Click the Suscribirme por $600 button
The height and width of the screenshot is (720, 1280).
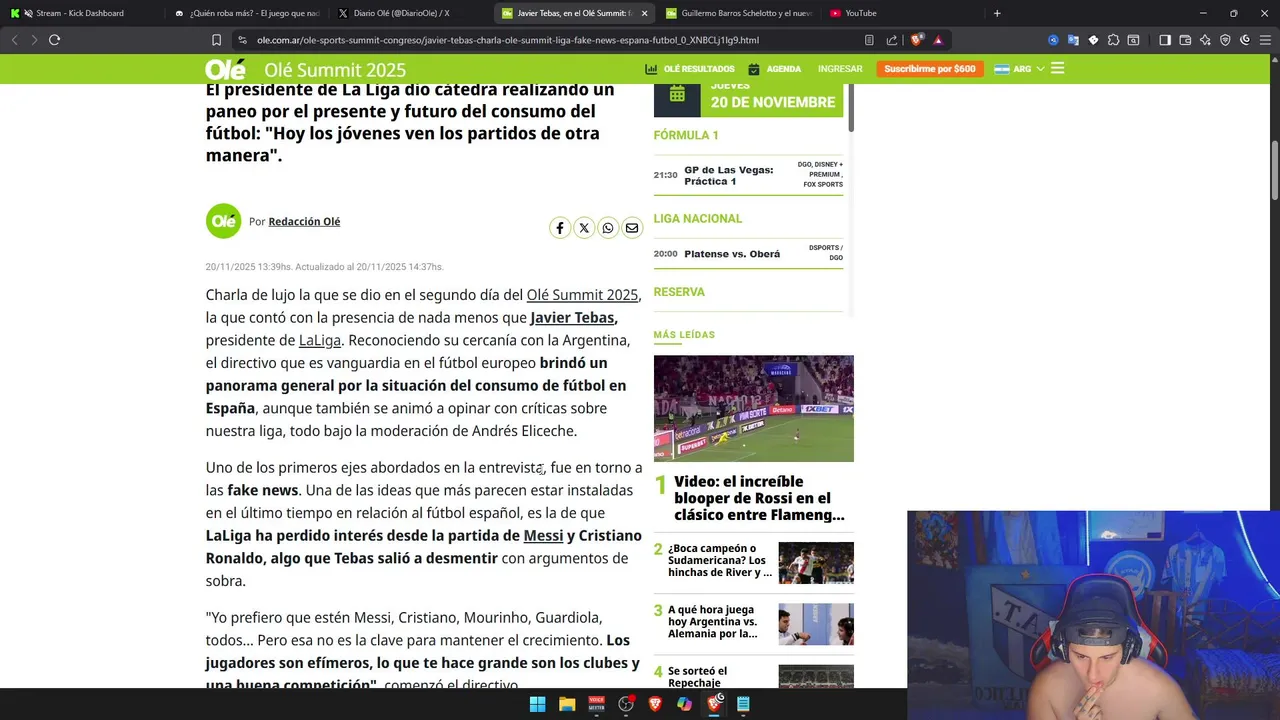click(x=930, y=69)
